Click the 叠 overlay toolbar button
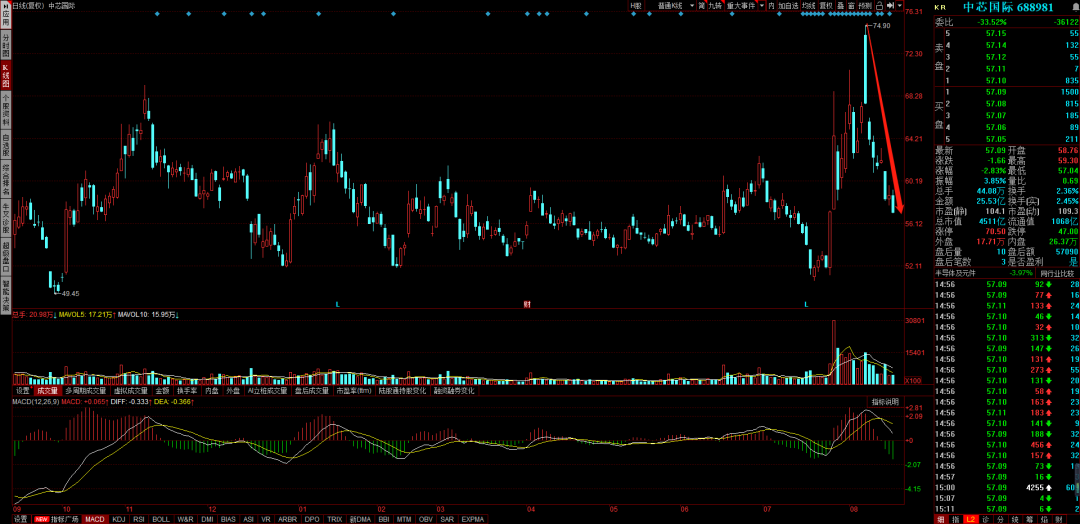The image size is (1080, 524). 841,6
